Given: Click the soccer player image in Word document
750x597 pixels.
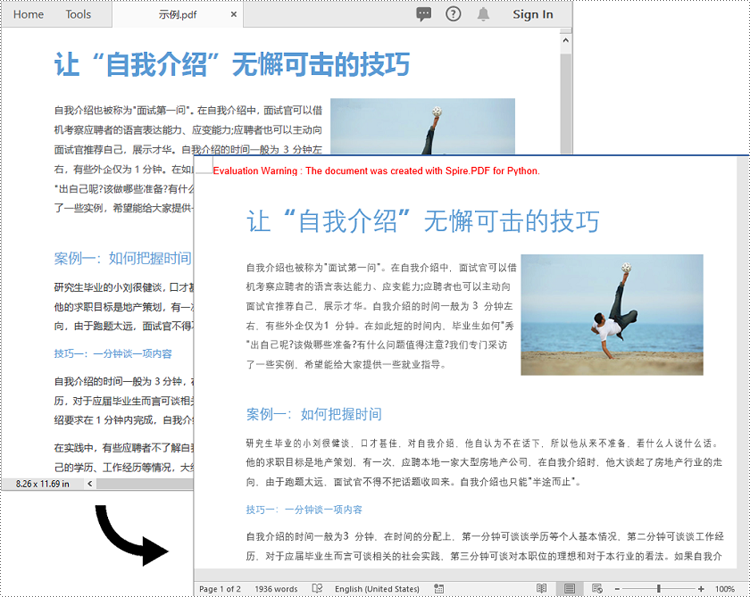Looking at the screenshot, I should [x=612, y=315].
